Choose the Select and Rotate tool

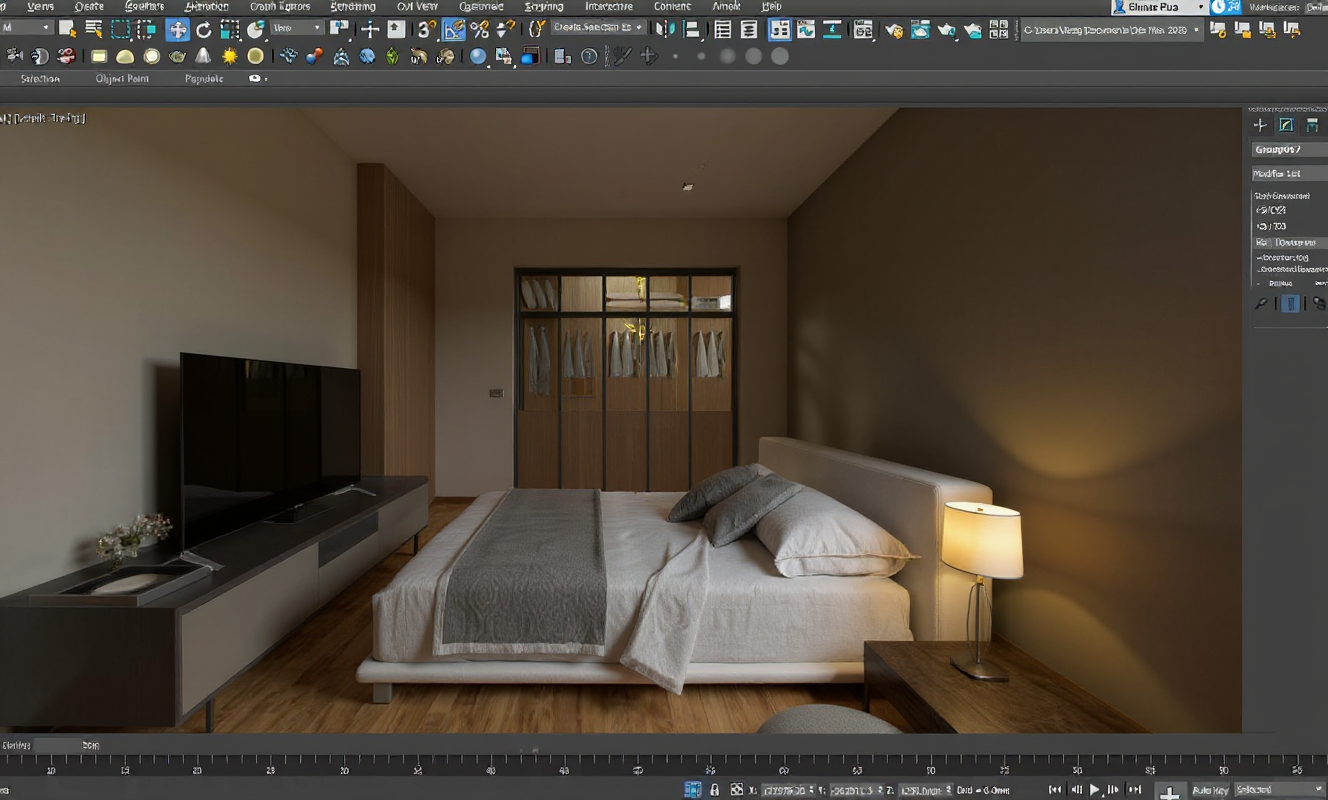coord(203,29)
